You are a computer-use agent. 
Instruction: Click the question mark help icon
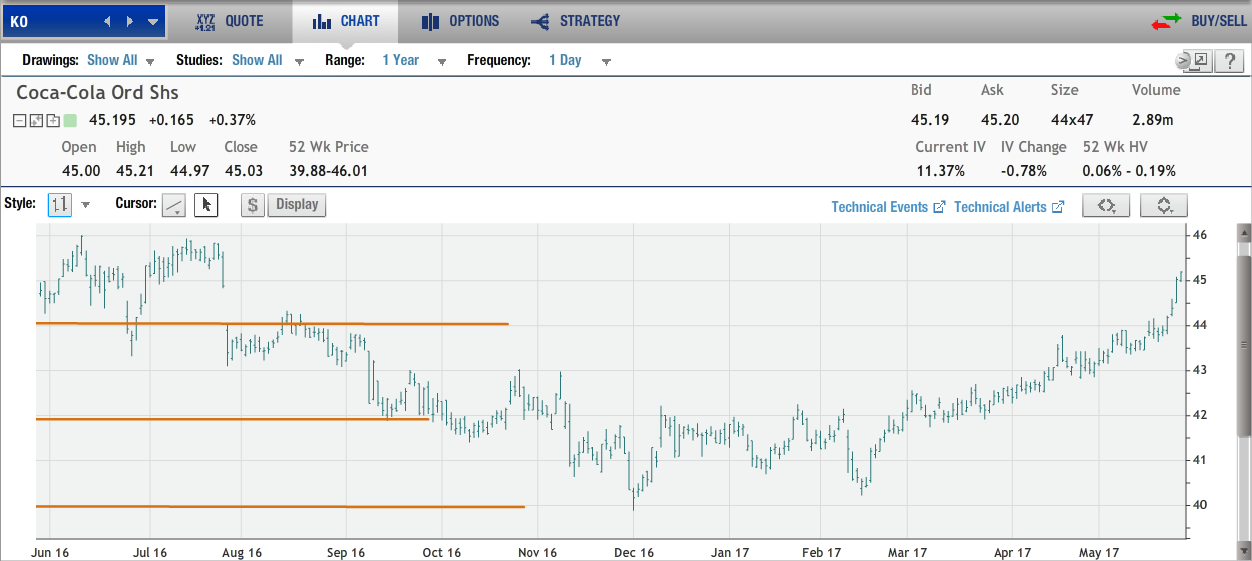tap(1229, 61)
